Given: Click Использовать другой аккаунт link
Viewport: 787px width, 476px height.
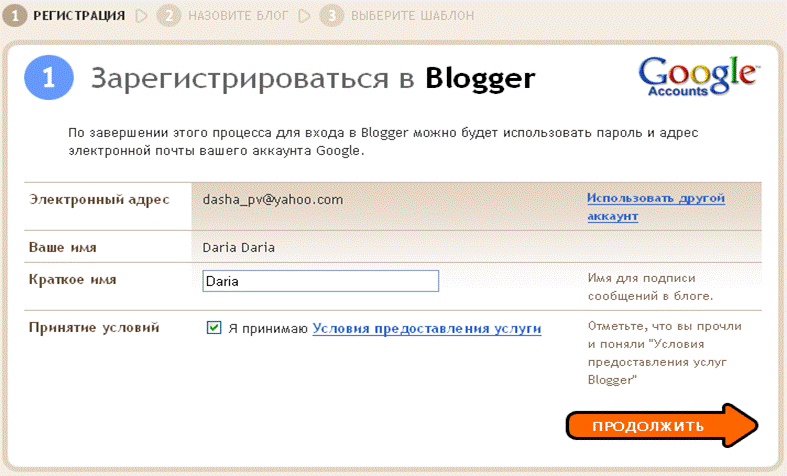Looking at the screenshot, I should pyautogui.click(x=656, y=207).
